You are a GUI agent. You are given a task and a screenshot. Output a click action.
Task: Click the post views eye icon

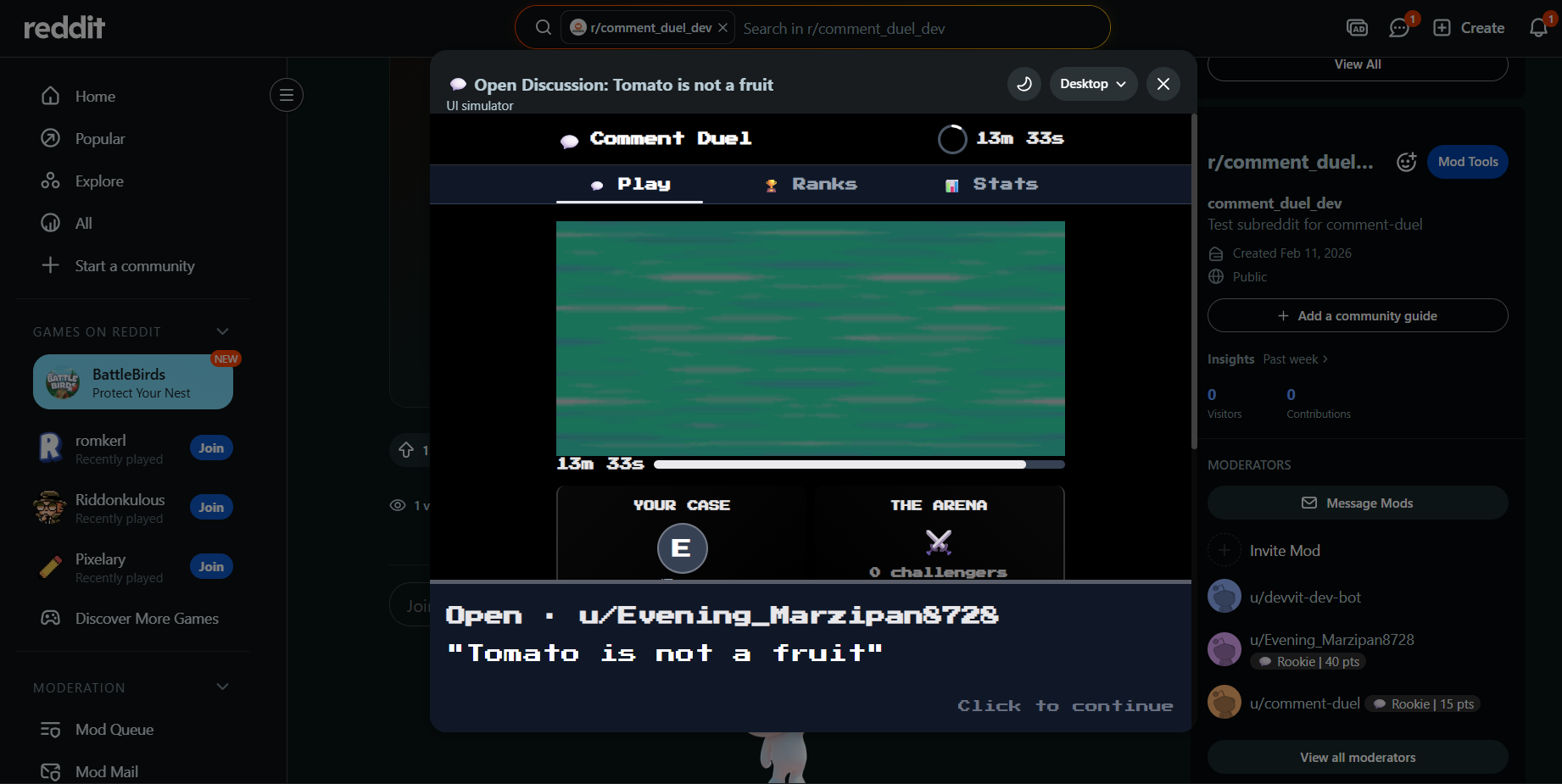(x=398, y=505)
